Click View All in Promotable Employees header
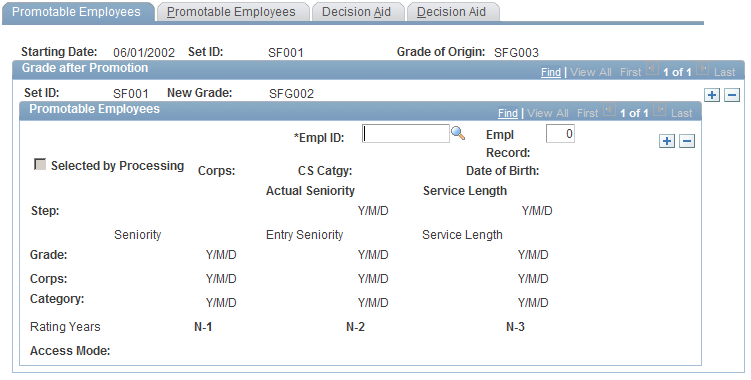The image size is (751, 380). click(x=548, y=113)
